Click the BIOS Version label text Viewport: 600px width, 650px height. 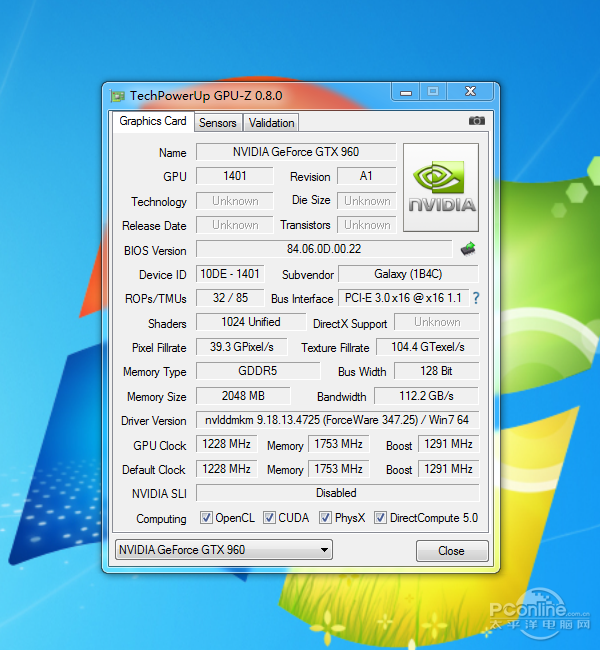tap(155, 251)
